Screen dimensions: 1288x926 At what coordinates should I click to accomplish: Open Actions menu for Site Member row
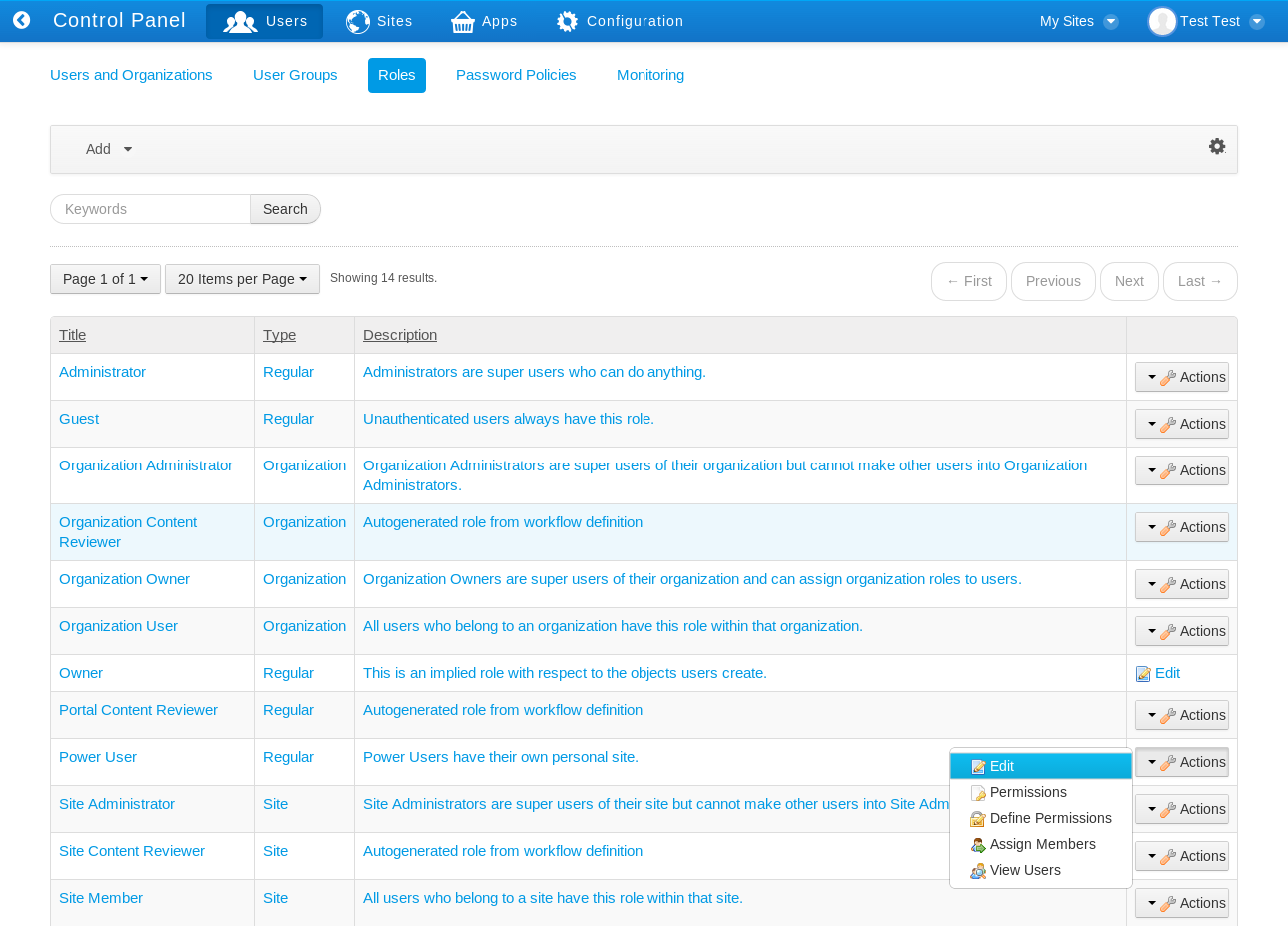click(x=1182, y=903)
